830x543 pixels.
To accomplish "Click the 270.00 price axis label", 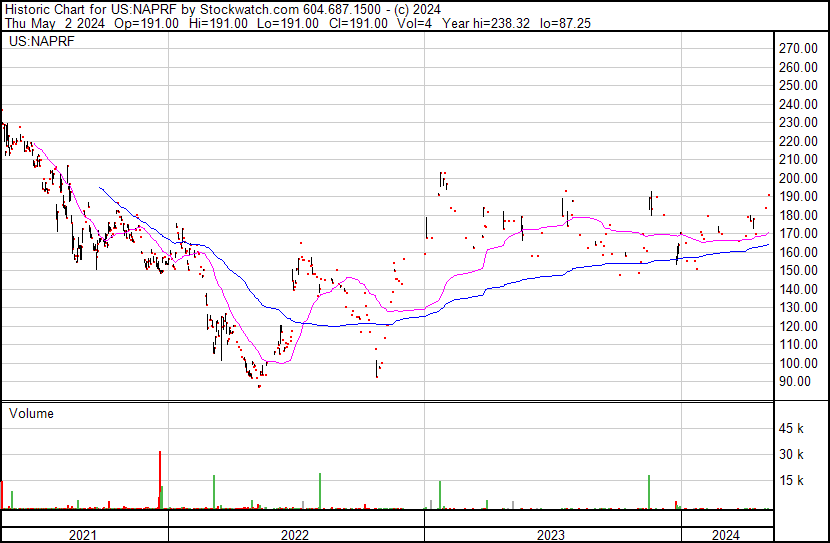I will (798, 49).
